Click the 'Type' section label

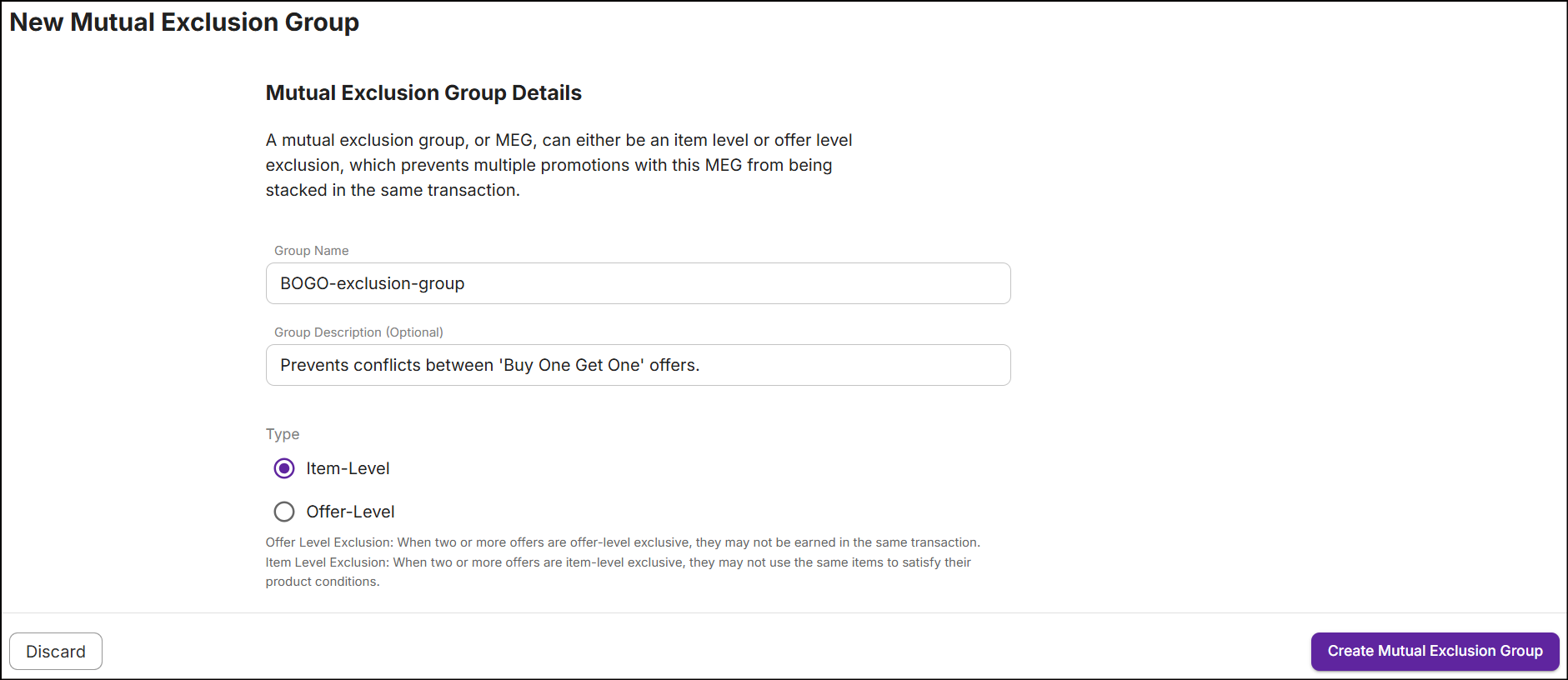pos(283,434)
